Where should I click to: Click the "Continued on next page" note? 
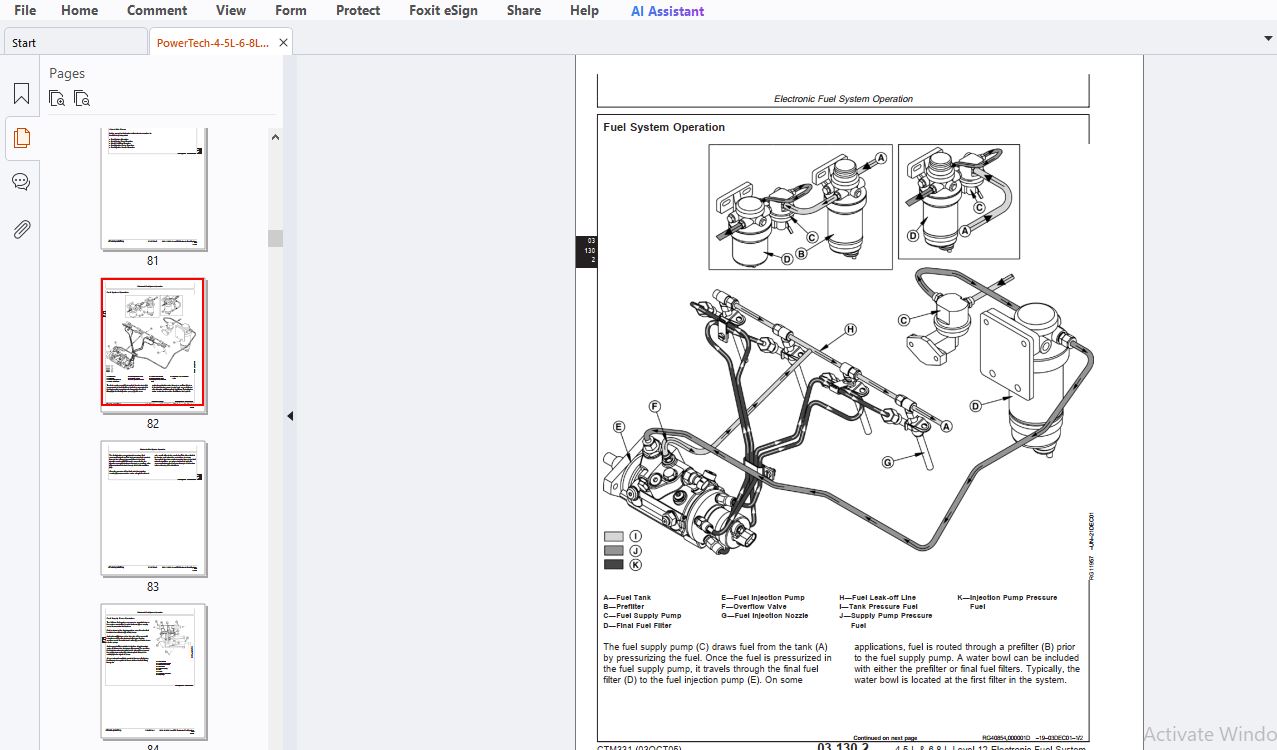[885, 738]
